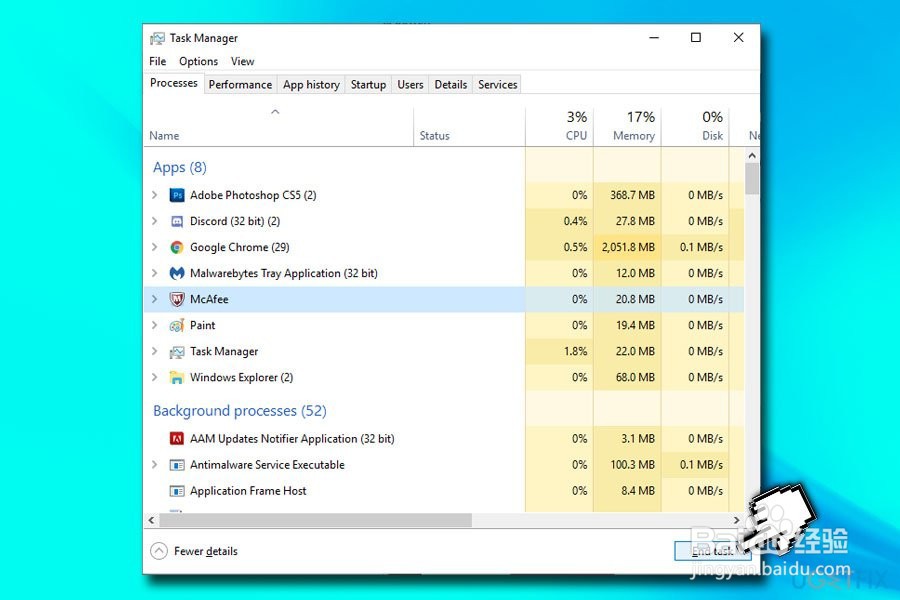The image size is (900, 600).
Task: Sort processes by Disk column
Action: pyautogui.click(x=695, y=126)
